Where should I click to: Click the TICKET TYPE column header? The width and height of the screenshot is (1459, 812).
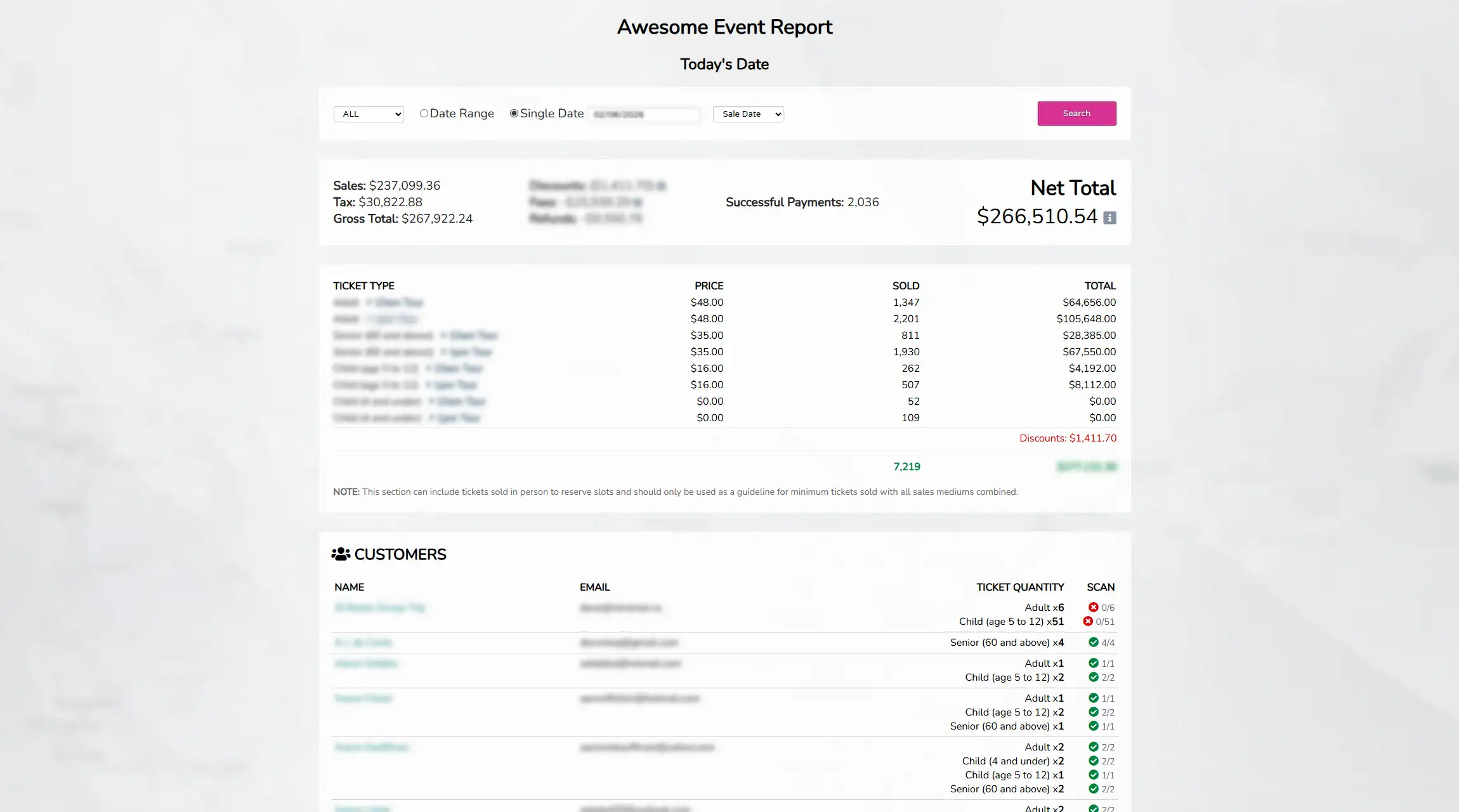click(x=364, y=286)
